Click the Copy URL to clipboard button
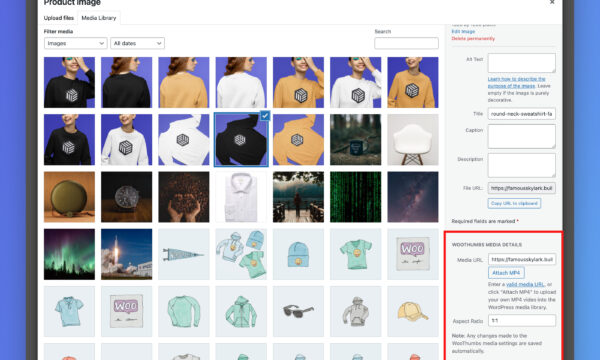Viewport: 600px width, 360px height. (x=514, y=203)
